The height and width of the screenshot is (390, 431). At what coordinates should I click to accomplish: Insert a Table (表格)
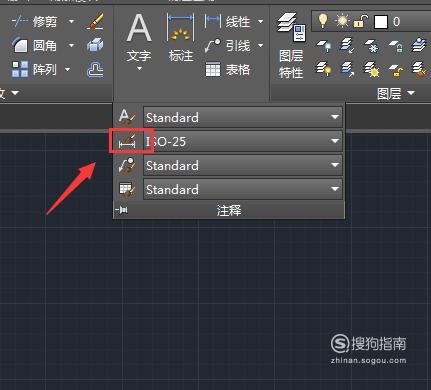227,70
